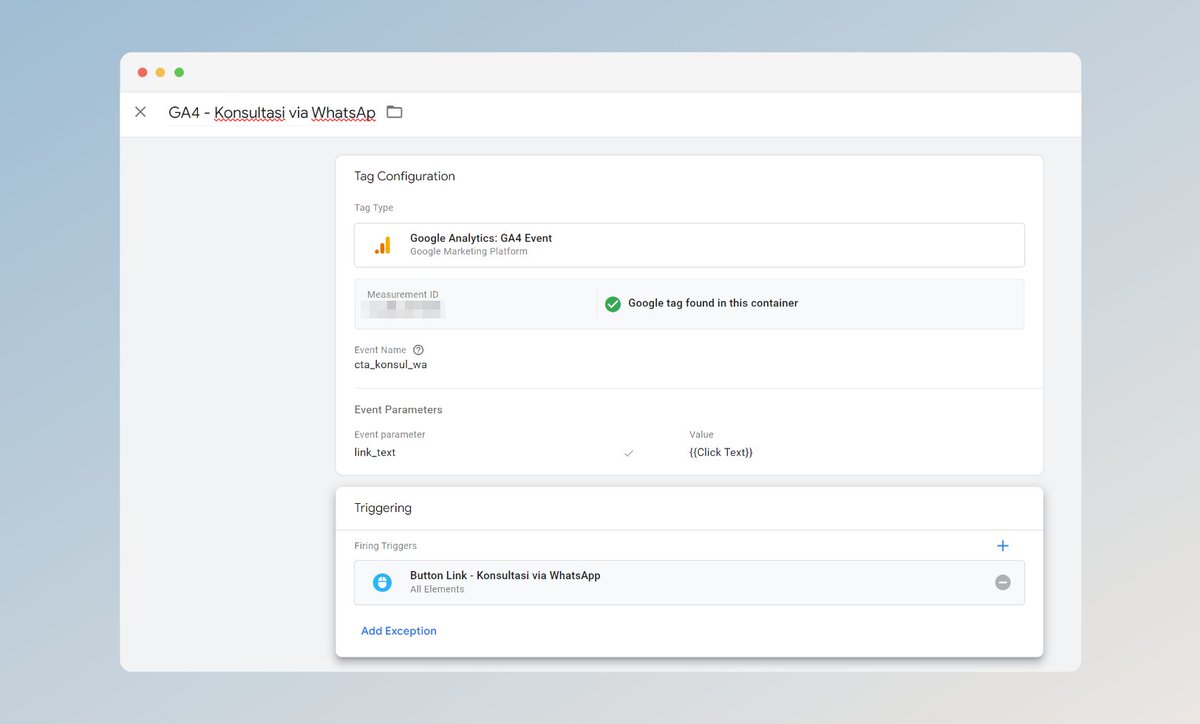The width and height of the screenshot is (1200, 724).
Task: Click the yellow window minimize button
Action: [x=161, y=72]
